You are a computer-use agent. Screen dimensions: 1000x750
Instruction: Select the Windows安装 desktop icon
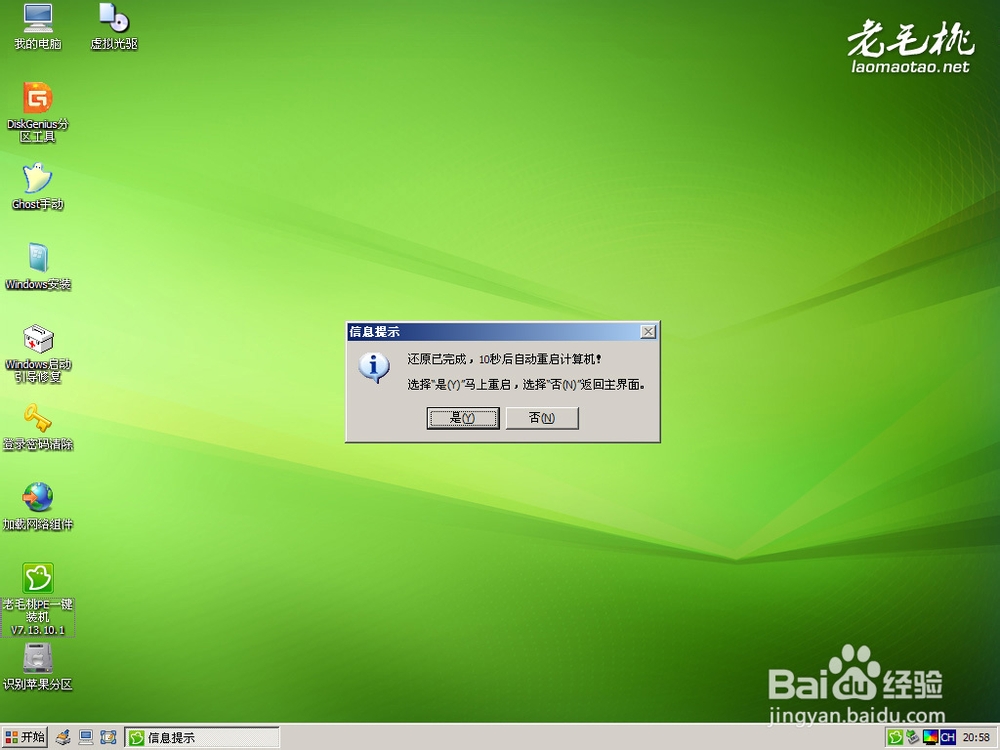[x=38, y=267]
